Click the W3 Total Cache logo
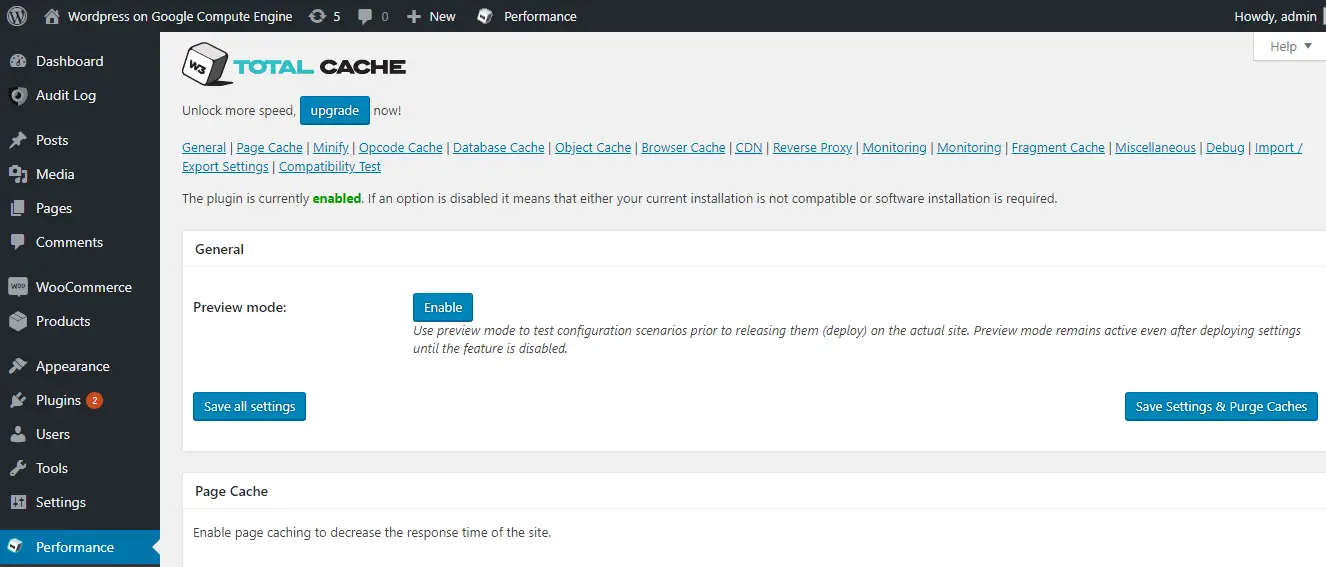Viewport: 1326px width, 567px height. (x=294, y=65)
